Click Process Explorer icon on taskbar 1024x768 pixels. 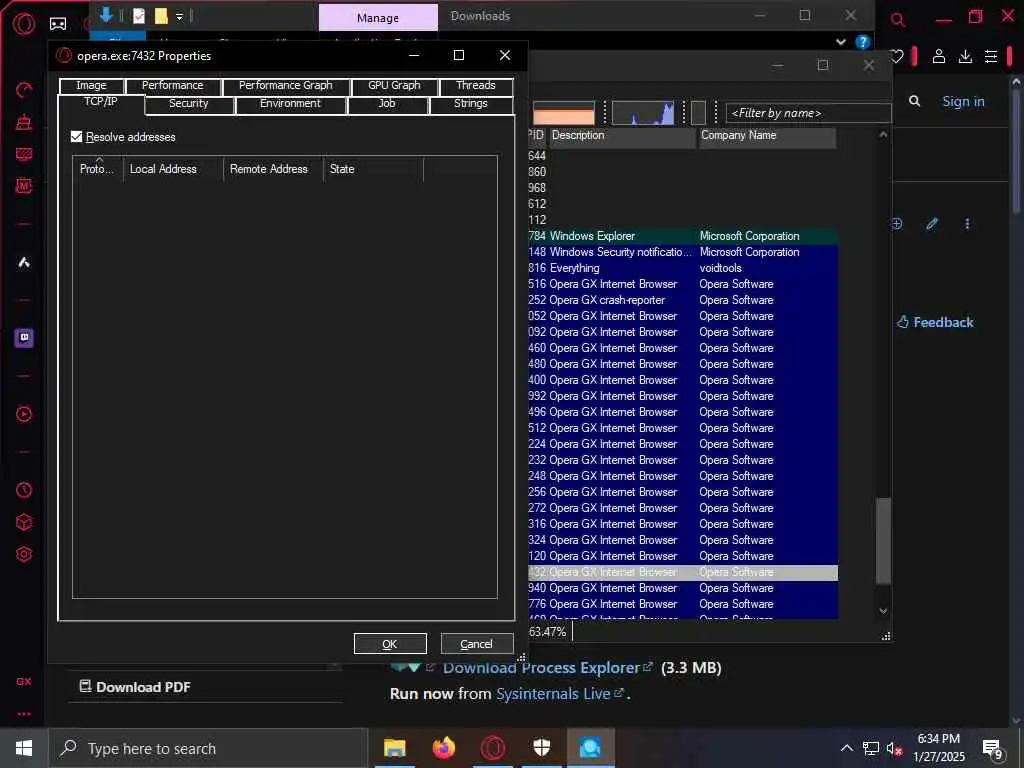click(x=590, y=748)
